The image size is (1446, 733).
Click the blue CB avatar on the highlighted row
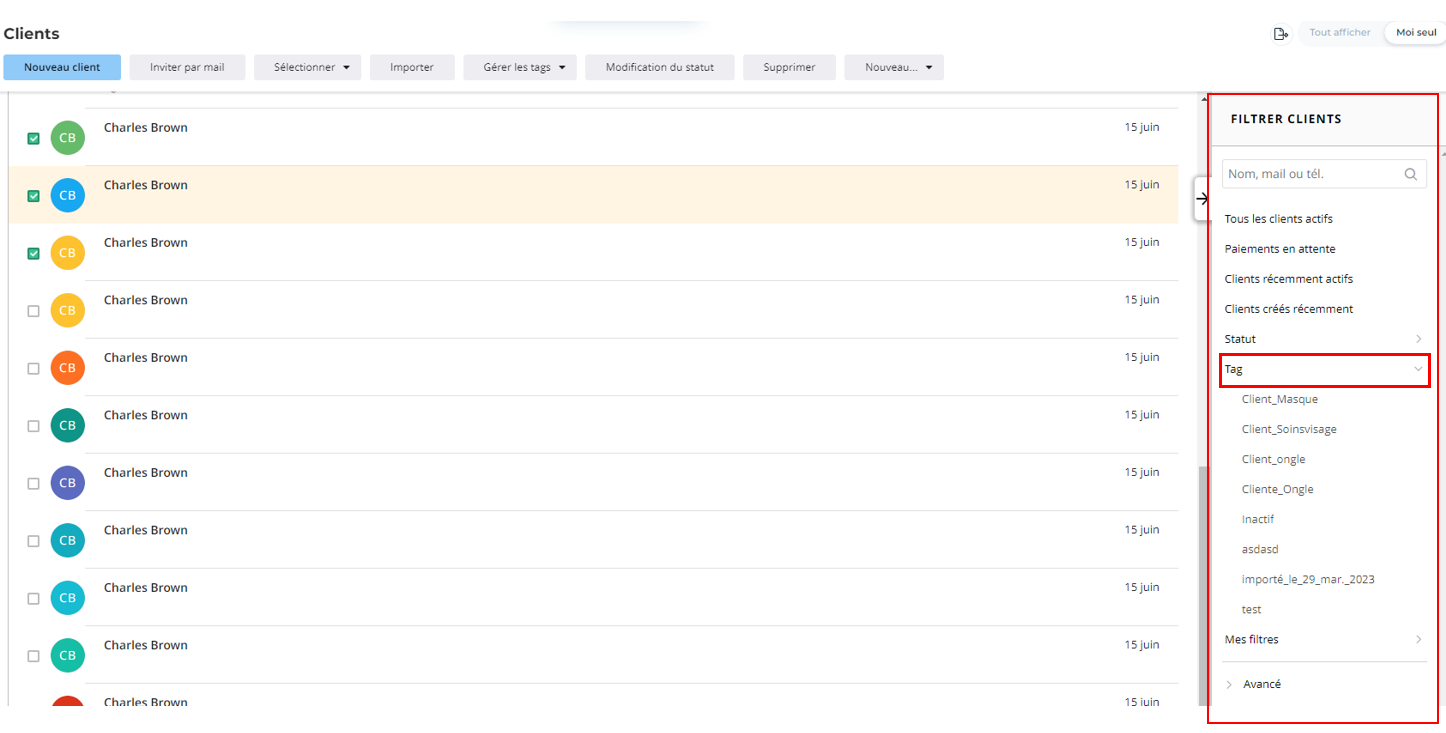click(67, 194)
